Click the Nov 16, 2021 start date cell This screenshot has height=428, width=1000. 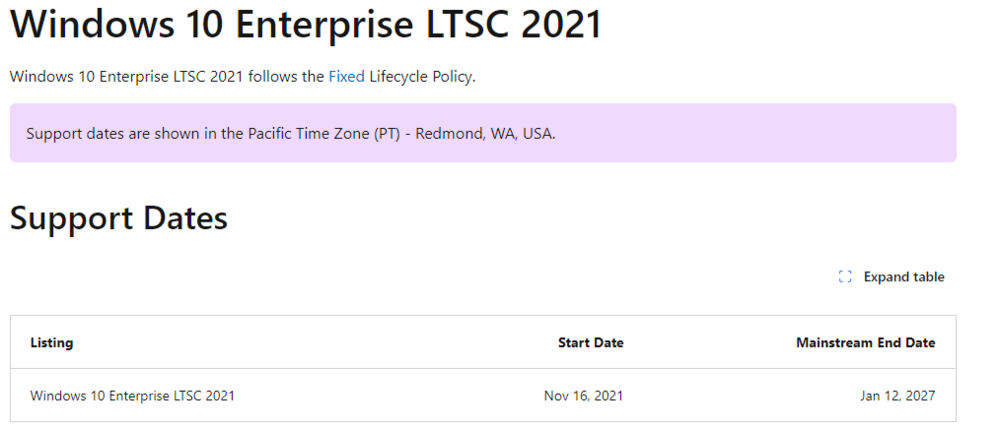click(x=583, y=395)
